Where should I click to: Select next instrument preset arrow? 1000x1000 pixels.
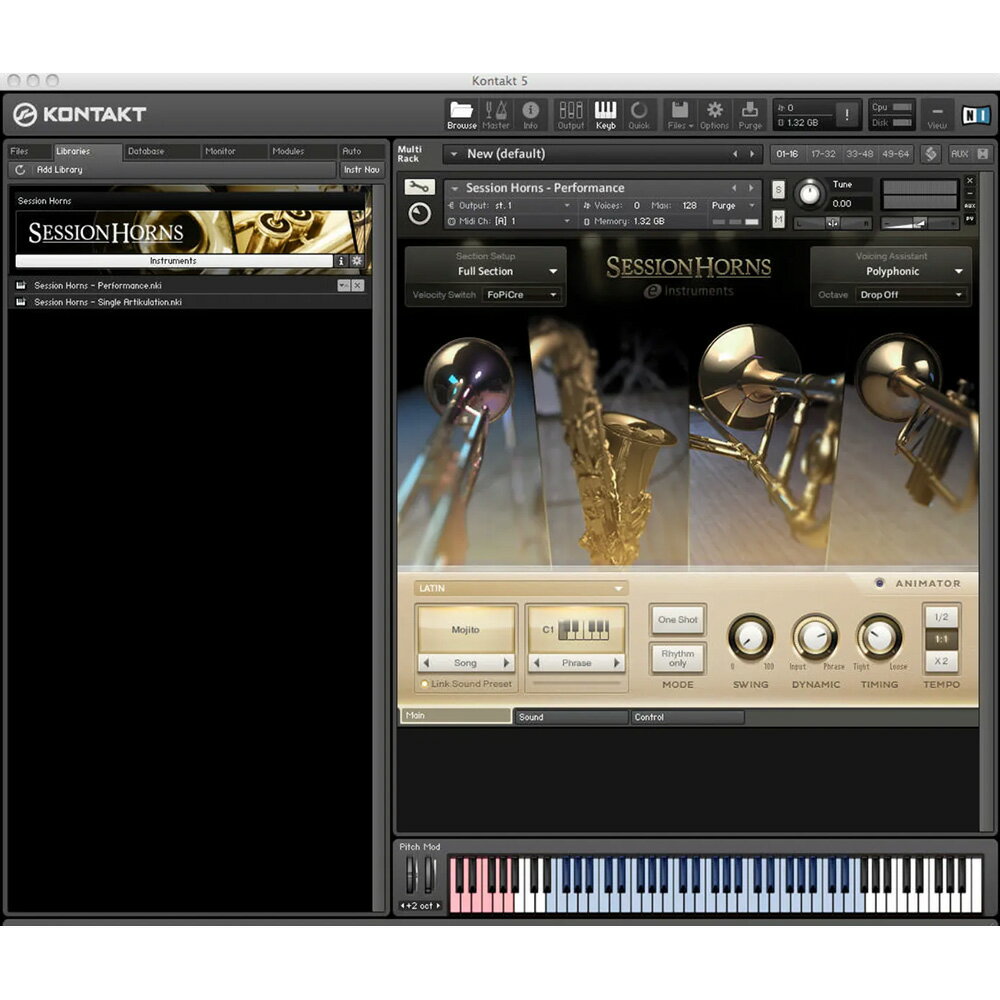(x=751, y=188)
